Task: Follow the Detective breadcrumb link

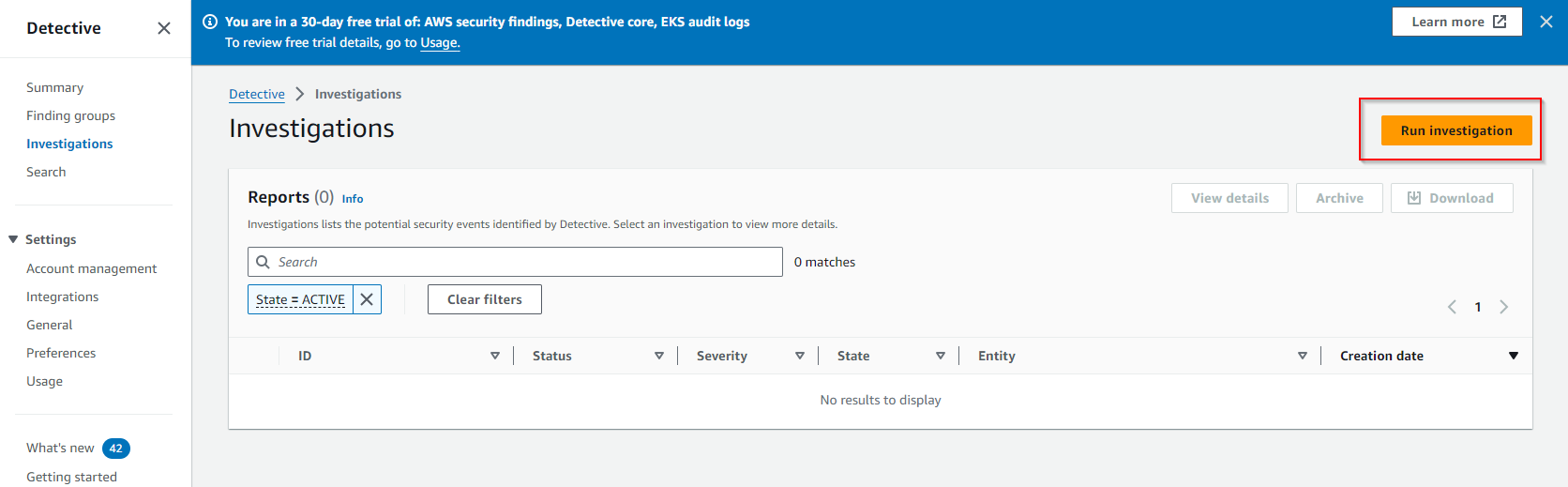Action: tap(256, 94)
